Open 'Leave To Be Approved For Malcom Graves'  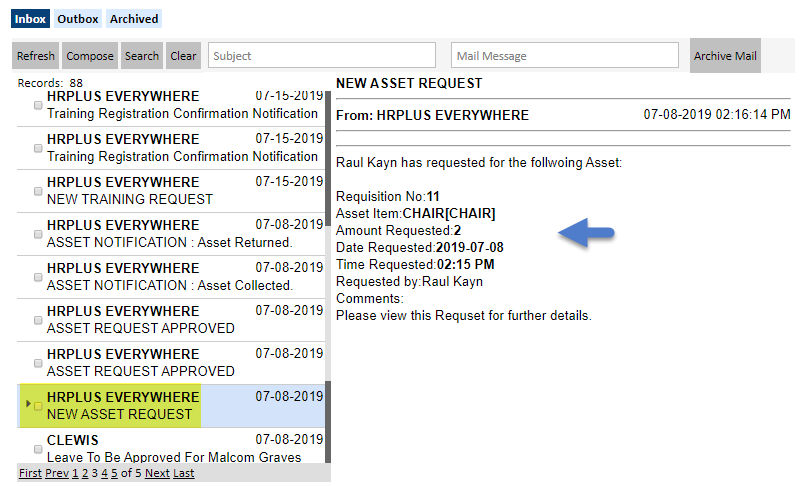174,457
